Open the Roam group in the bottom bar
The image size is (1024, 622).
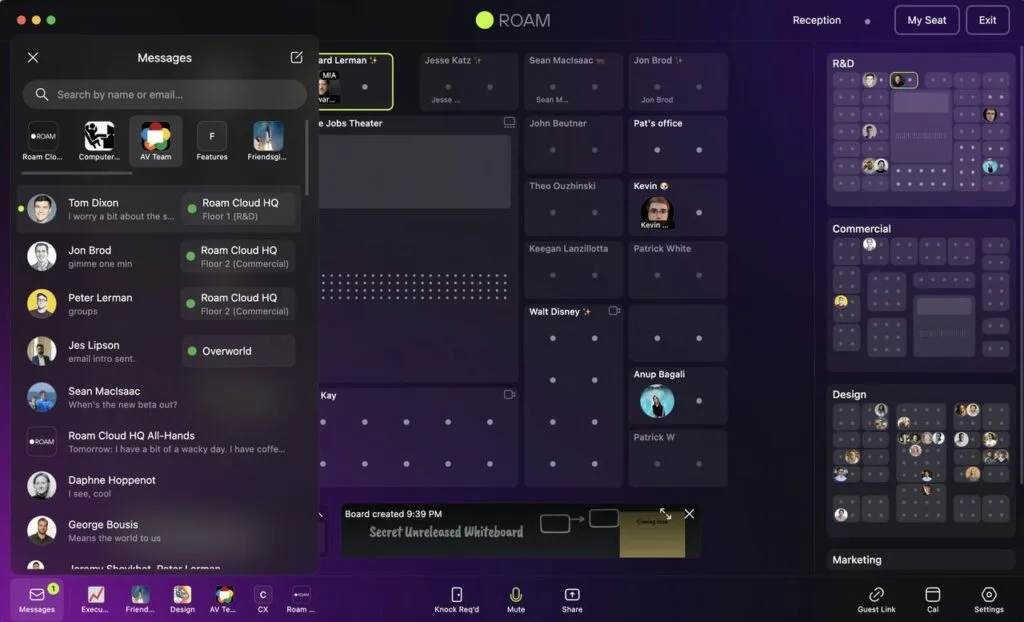click(300, 599)
